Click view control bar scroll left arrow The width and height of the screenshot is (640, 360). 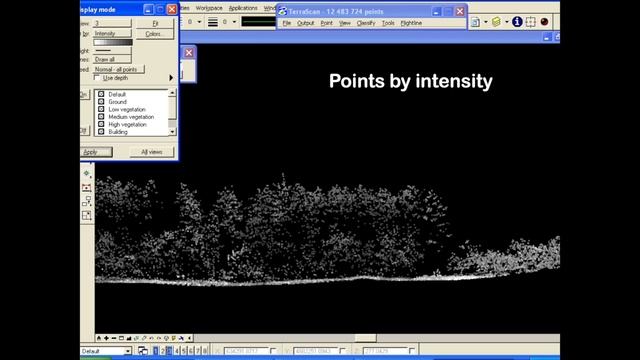pyautogui.click(x=189, y=338)
